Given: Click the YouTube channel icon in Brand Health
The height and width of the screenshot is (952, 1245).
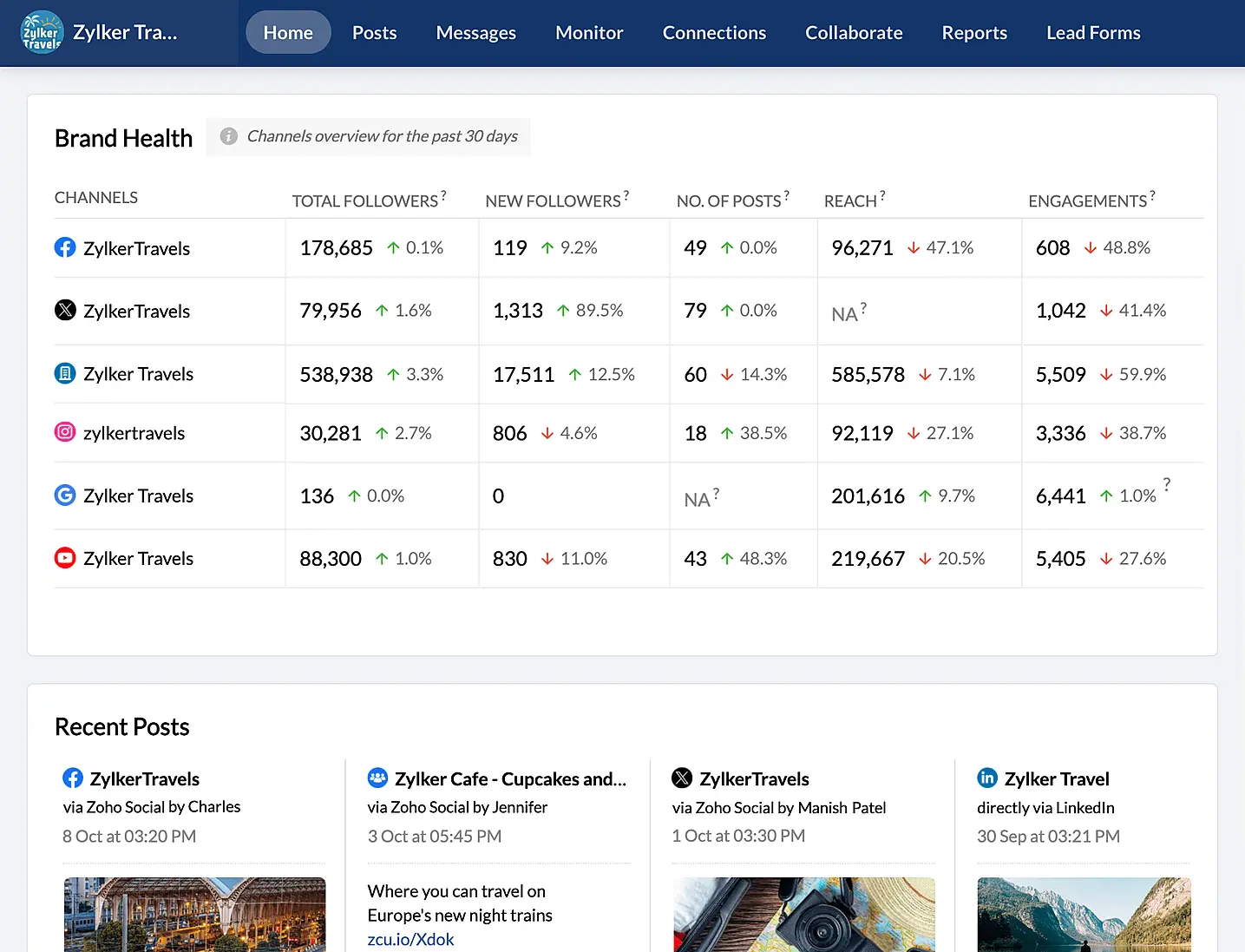Looking at the screenshot, I should point(65,558).
